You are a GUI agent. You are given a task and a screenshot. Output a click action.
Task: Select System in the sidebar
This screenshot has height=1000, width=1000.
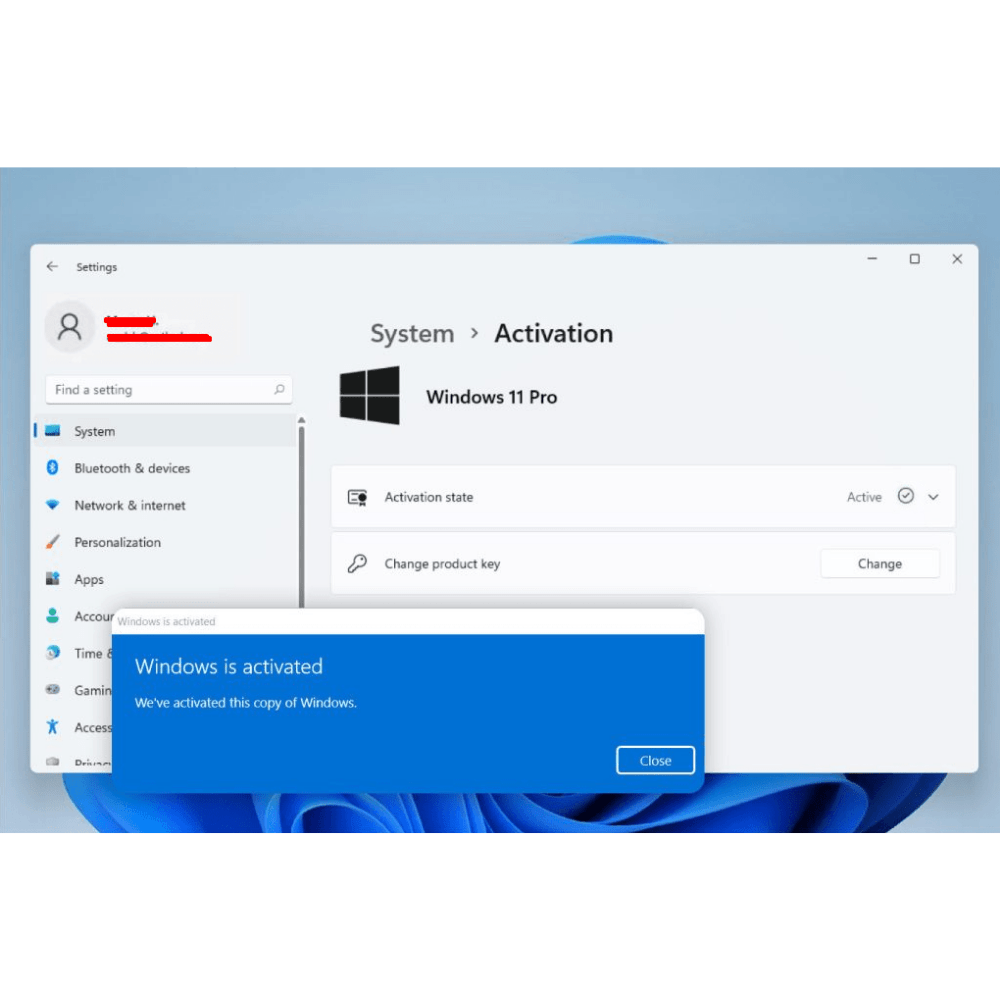(166, 430)
